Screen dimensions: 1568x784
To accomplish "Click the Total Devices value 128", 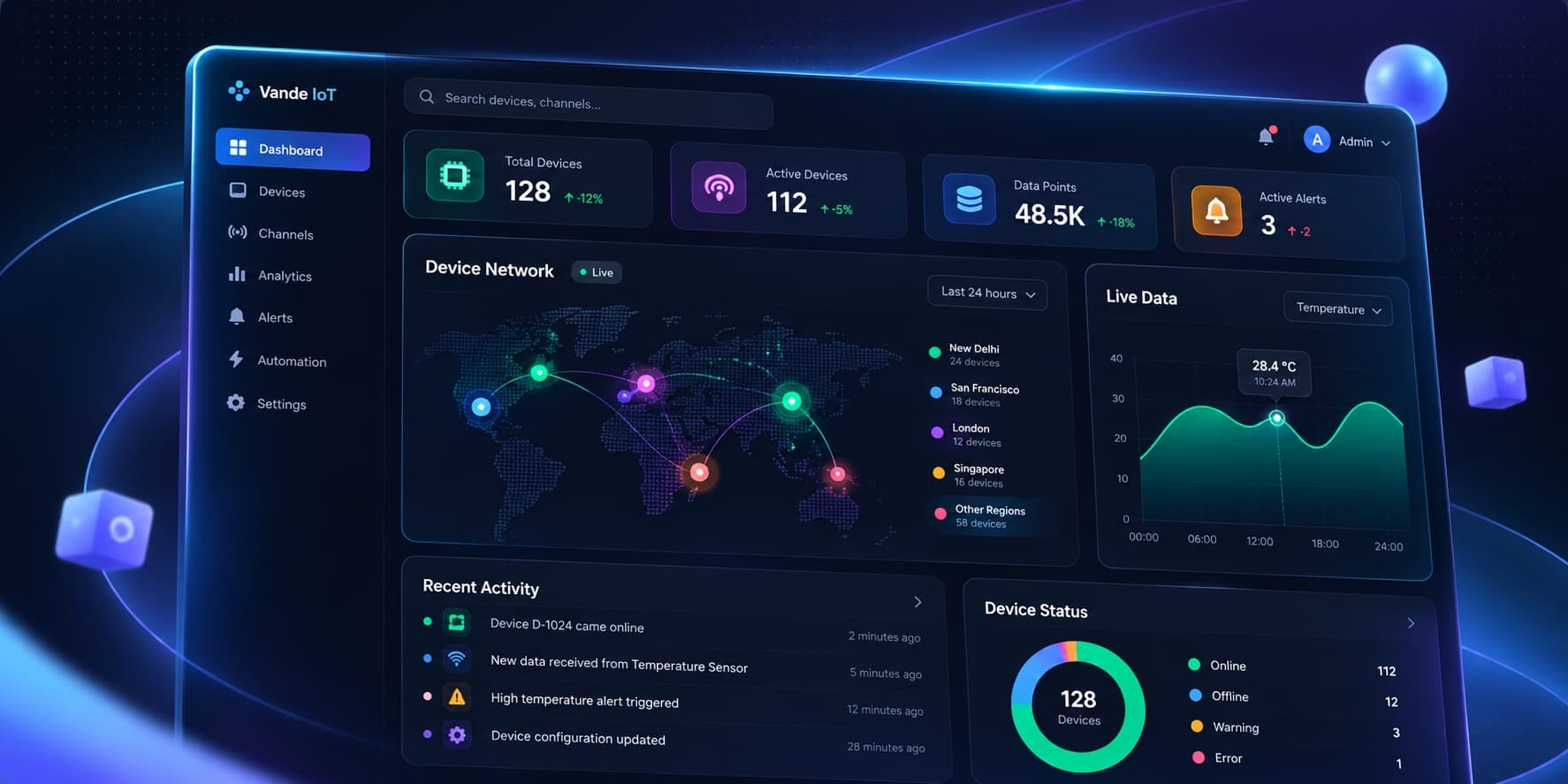I will (528, 191).
